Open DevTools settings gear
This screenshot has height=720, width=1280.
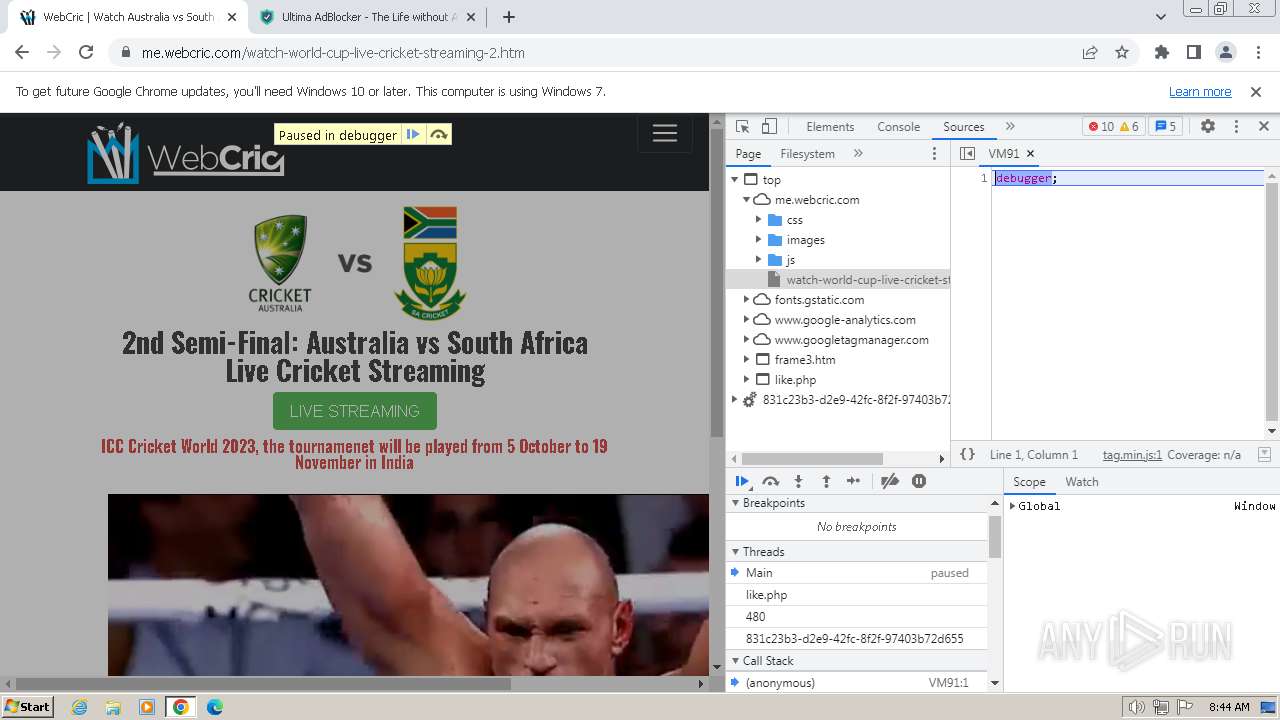point(1208,126)
